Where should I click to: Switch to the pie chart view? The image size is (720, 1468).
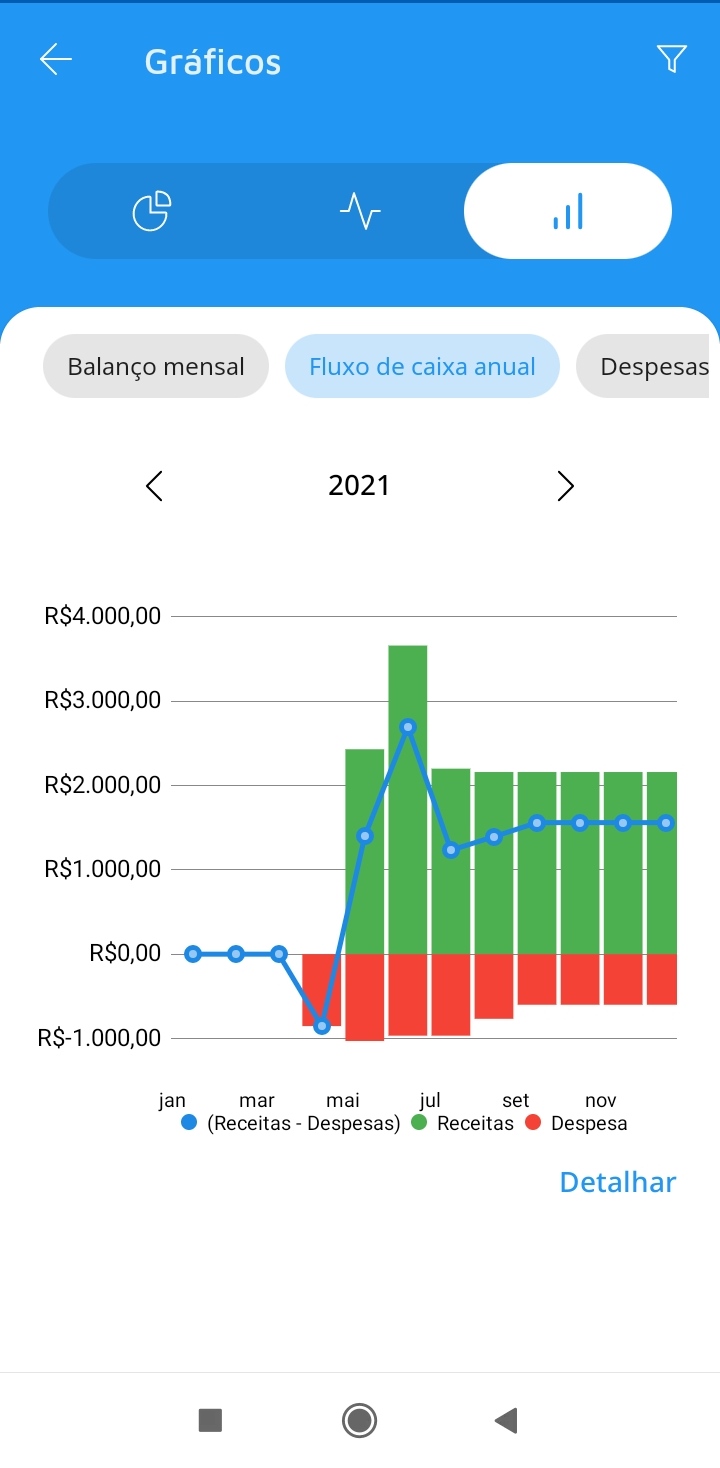pos(152,211)
